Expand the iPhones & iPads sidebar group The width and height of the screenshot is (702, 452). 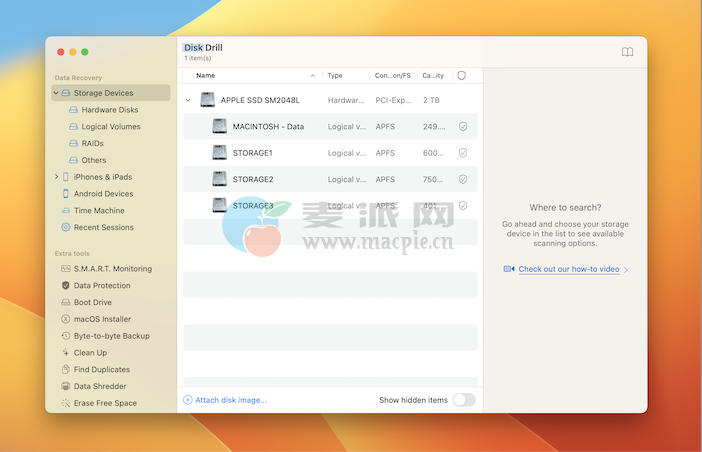point(56,177)
